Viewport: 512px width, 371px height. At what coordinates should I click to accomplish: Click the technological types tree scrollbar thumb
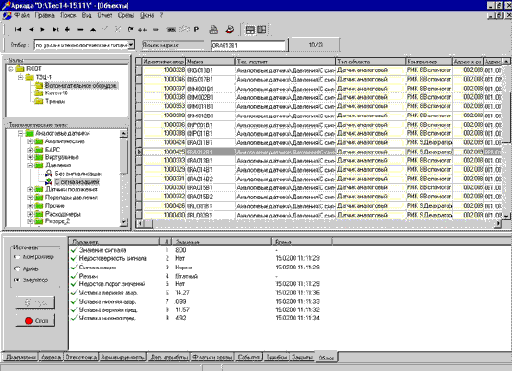[123, 156]
